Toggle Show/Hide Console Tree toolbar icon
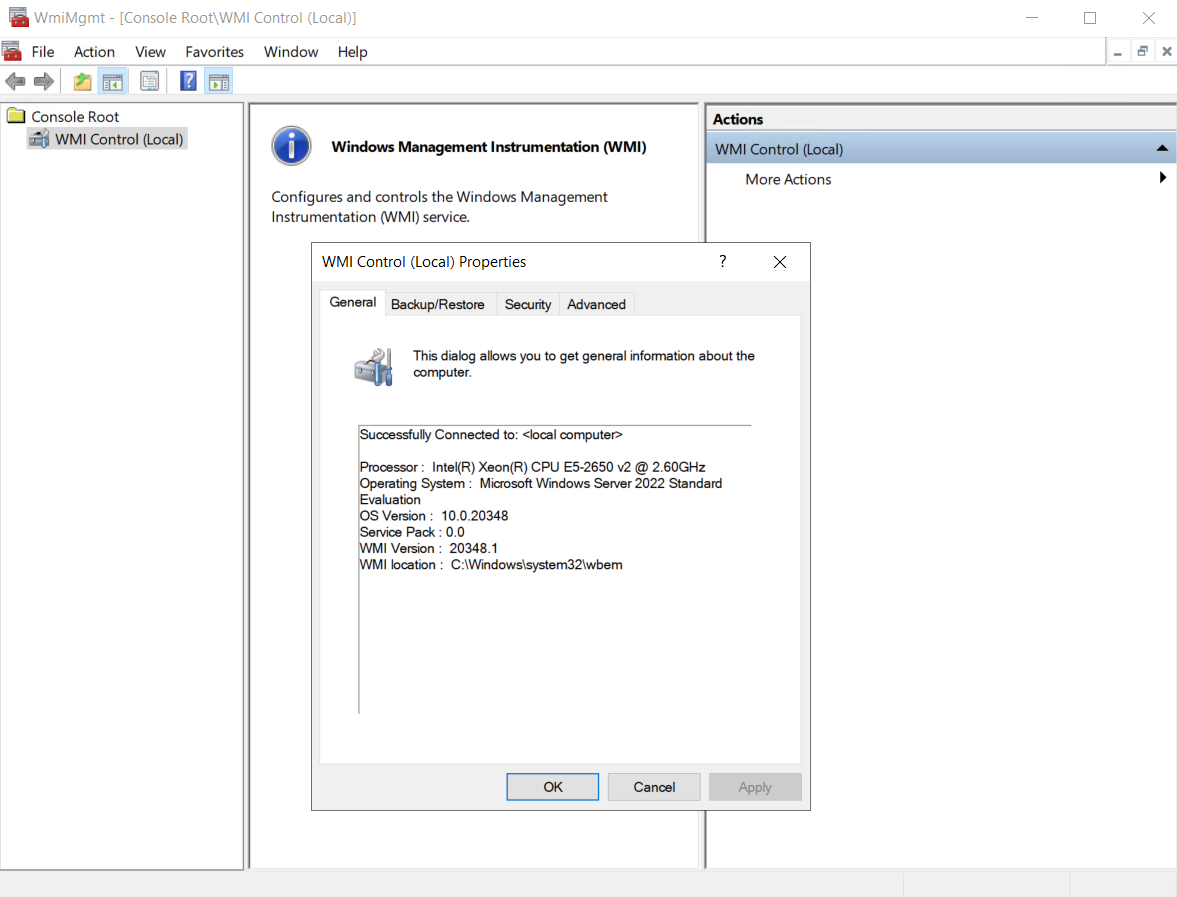The width and height of the screenshot is (1177, 897). coord(113,82)
